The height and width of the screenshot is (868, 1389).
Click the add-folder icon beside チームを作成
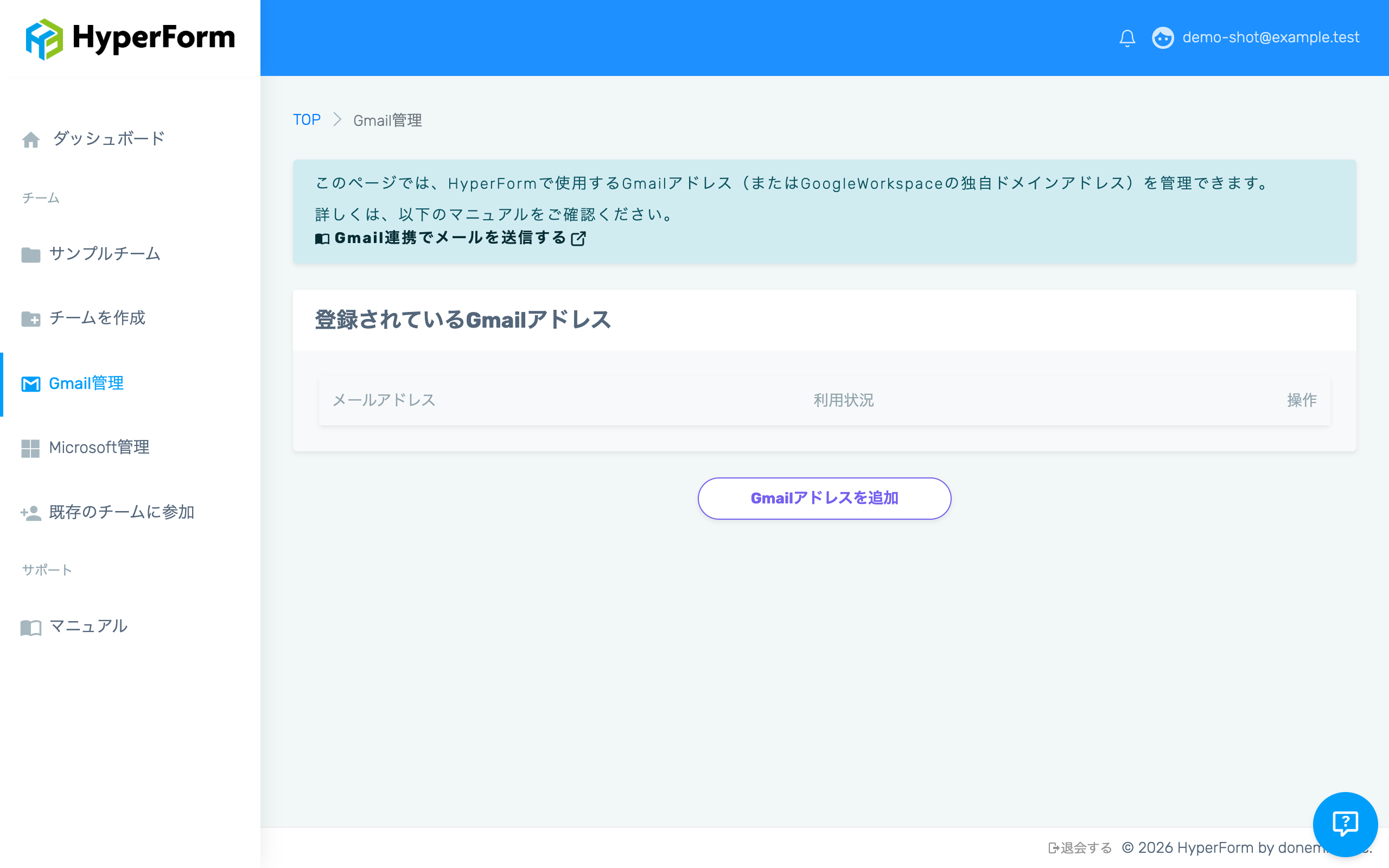30,318
